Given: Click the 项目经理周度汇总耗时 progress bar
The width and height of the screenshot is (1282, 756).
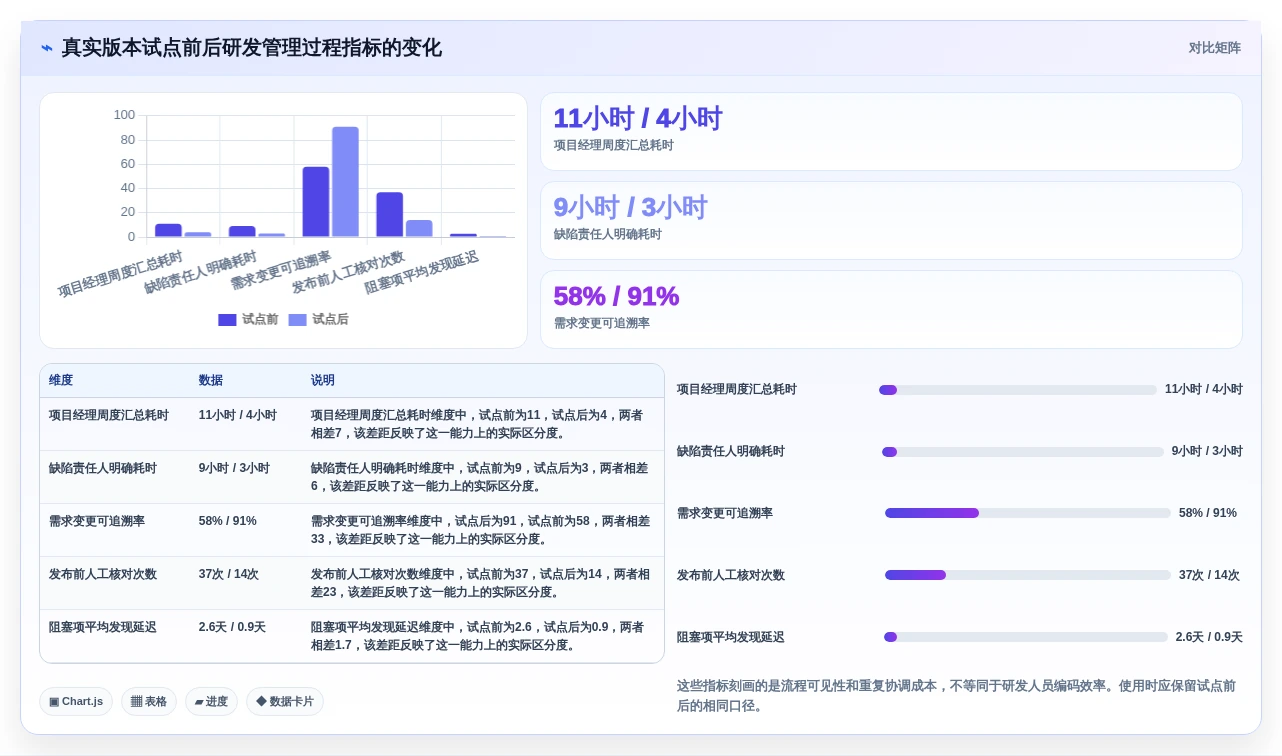Looking at the screenshot, I should (1018, 390).
